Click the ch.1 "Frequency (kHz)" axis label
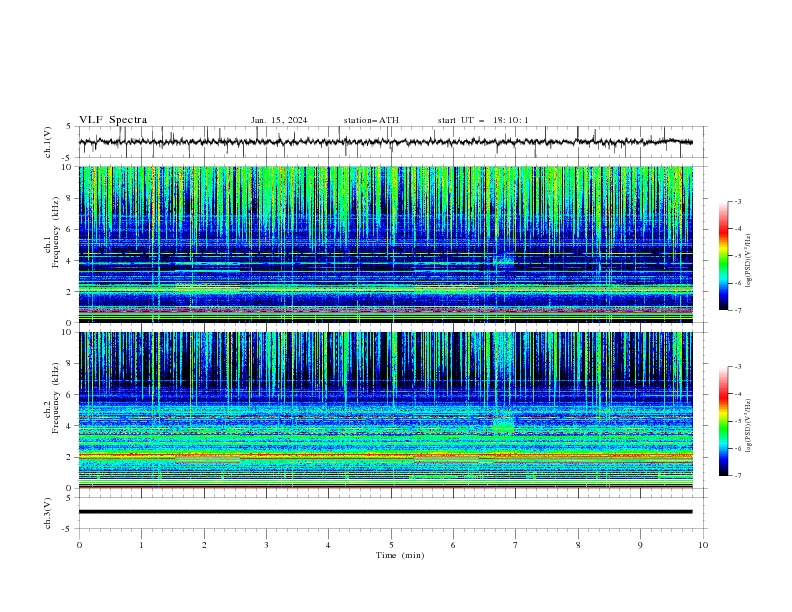Viewport: 792px width, 612px height. 56,232
